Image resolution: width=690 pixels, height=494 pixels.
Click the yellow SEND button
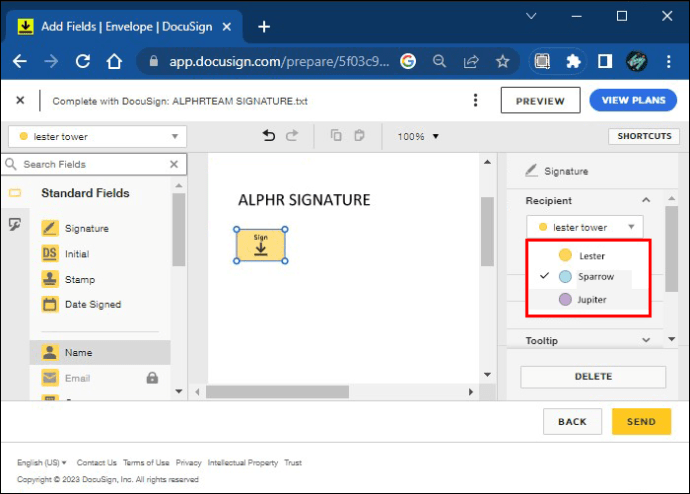point(641,421)
